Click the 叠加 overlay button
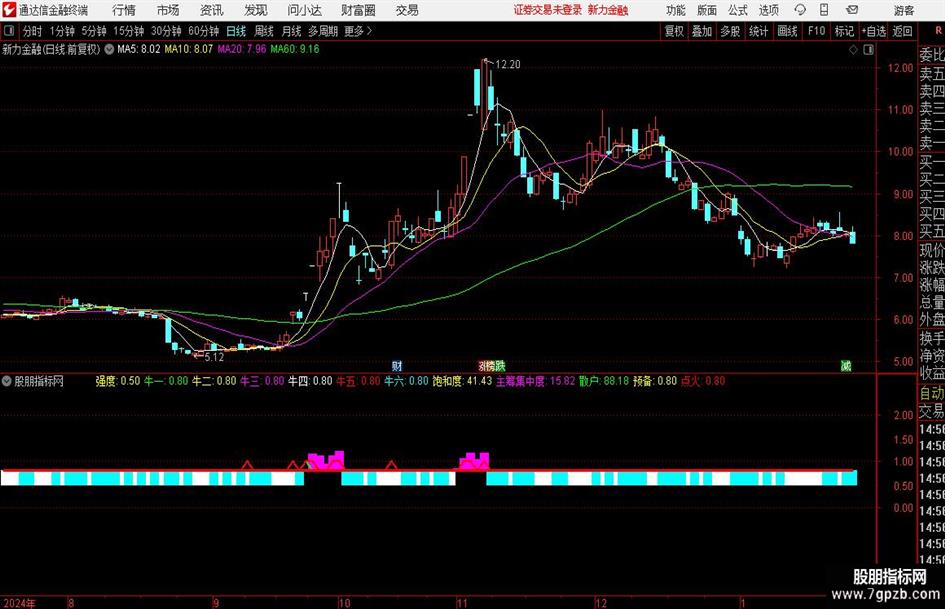 pyautogui.click(x=702, y=31)
